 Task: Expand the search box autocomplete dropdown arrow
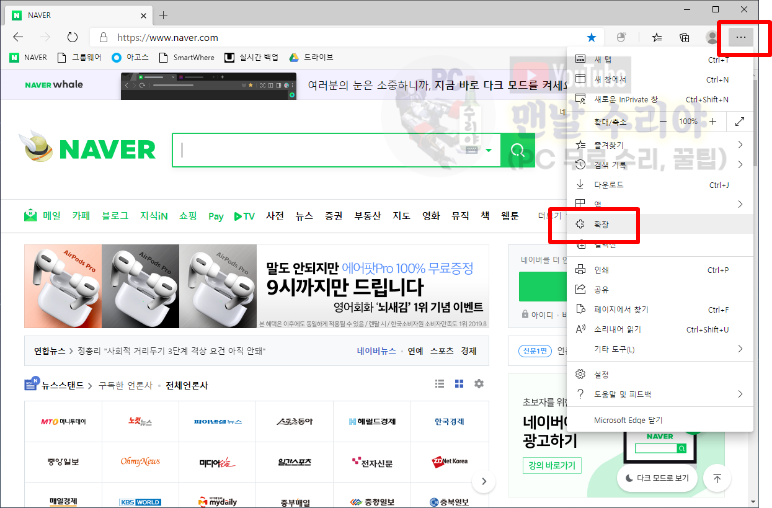point(488,150)
